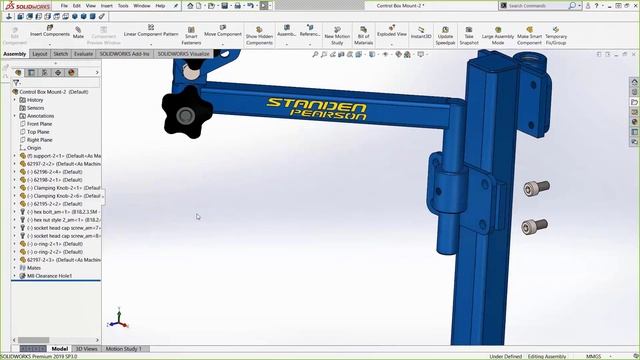
Task: Open Linear Component Pattern tool
Action: point(151,31)
